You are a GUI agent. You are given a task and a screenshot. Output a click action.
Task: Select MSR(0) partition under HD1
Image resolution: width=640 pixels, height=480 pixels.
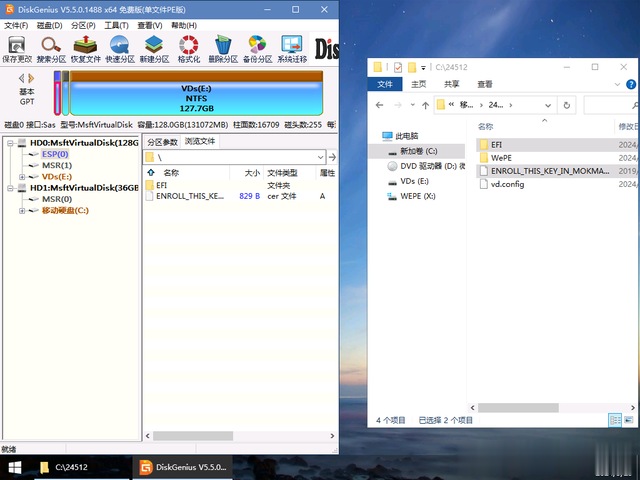coord(57,199)
